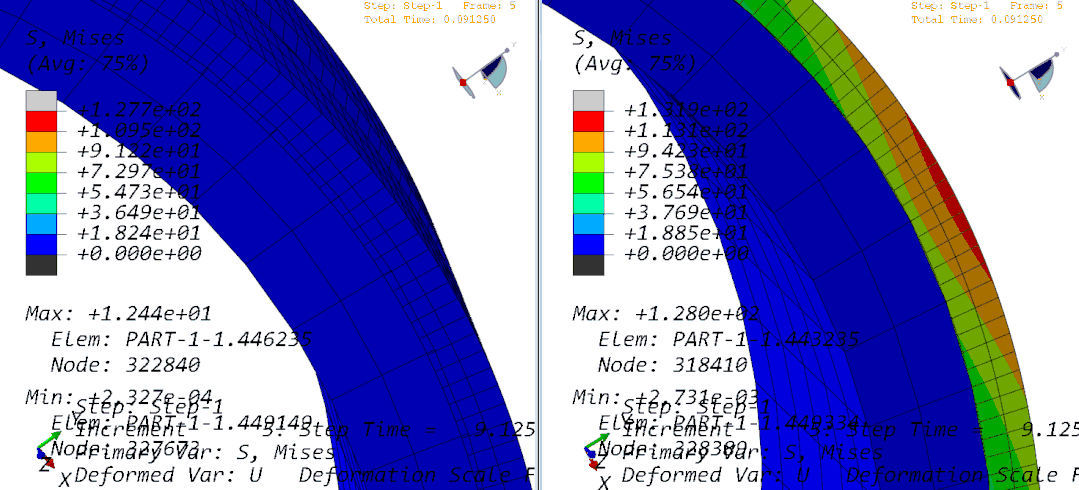Click the legend value +1.319e+02

tap(686, 109)
